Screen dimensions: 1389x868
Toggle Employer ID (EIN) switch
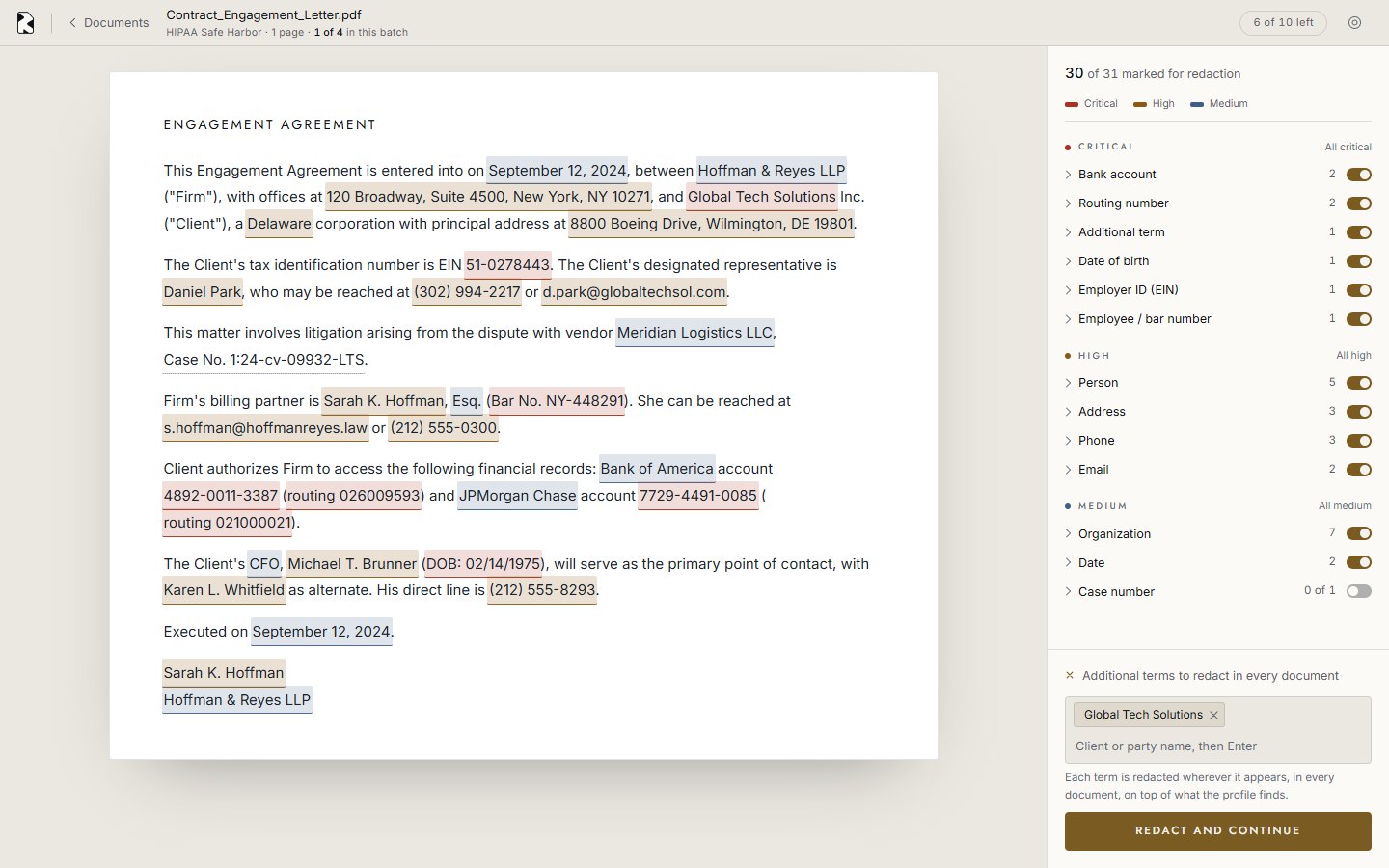point(1359,290)
